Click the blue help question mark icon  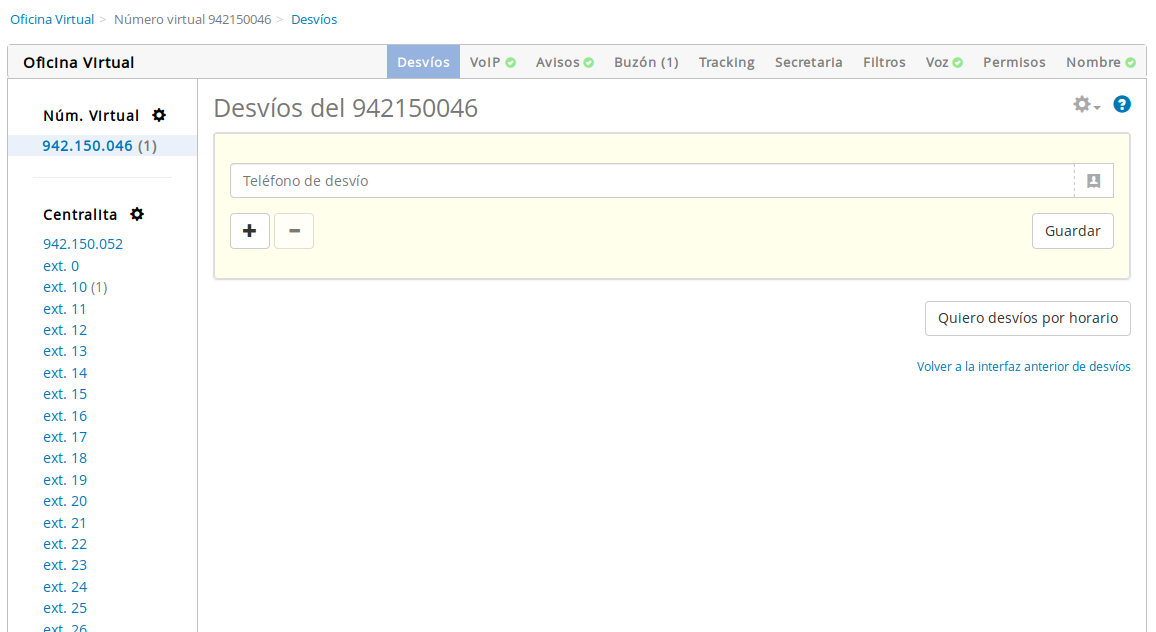tap(1122, 104)
